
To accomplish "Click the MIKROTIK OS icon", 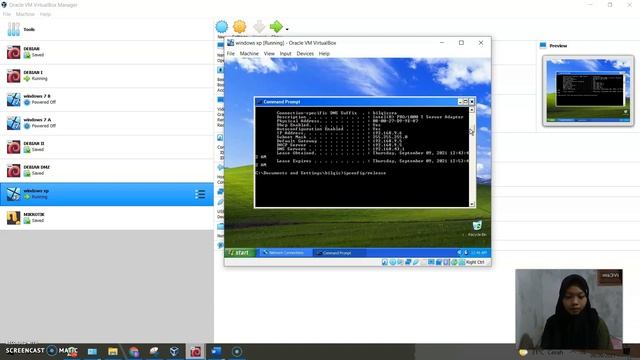I will (13, 218).
